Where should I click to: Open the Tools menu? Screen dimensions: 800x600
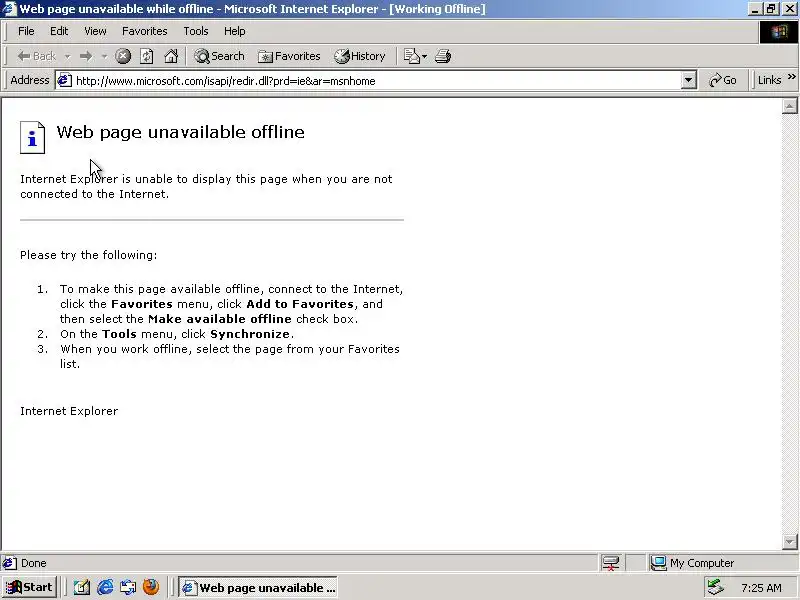tap(196, 31)
